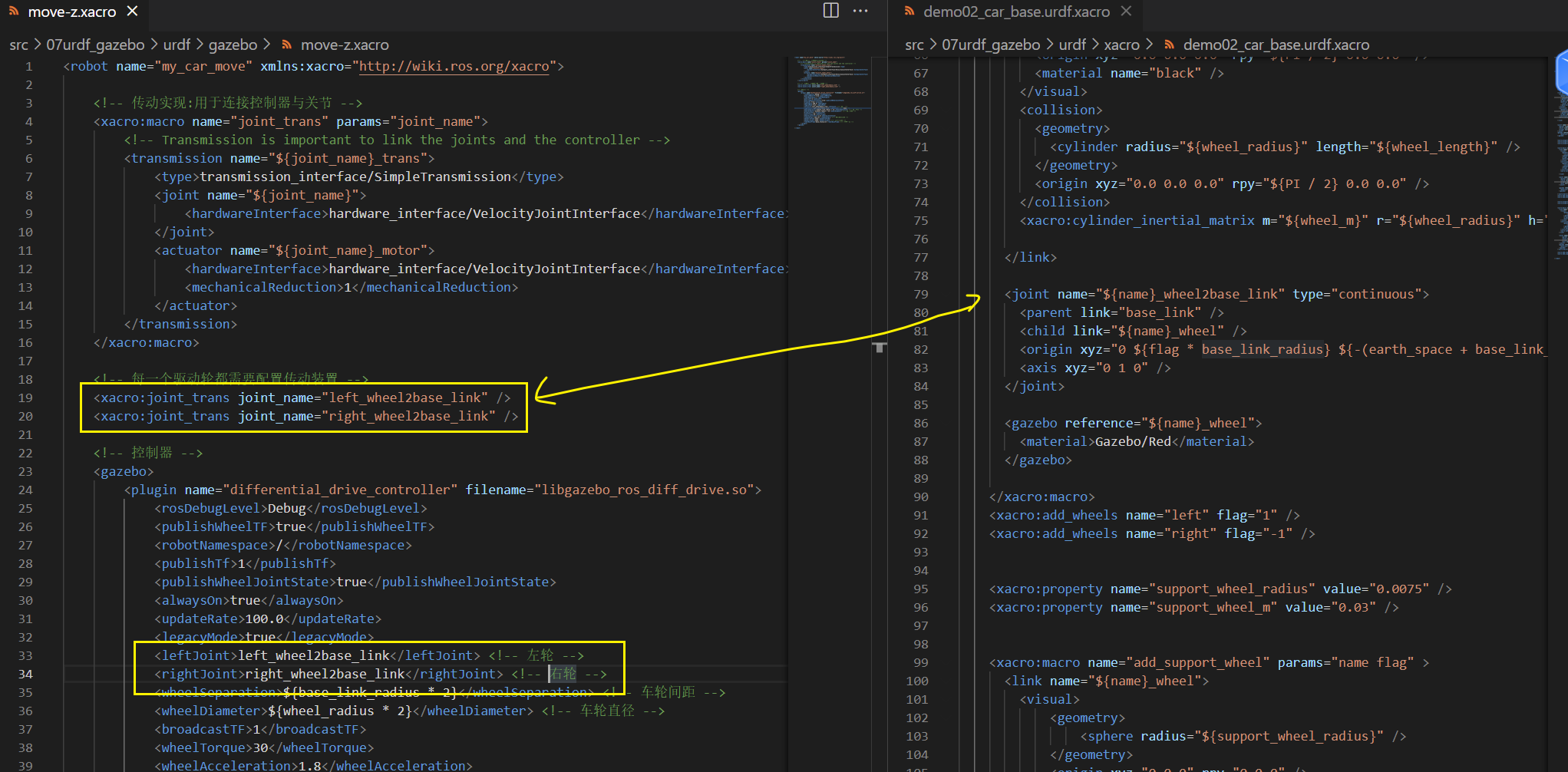Click 'mechanicalReduction' opening tag on line 13

pyautogui.click(x=264, y=287)
